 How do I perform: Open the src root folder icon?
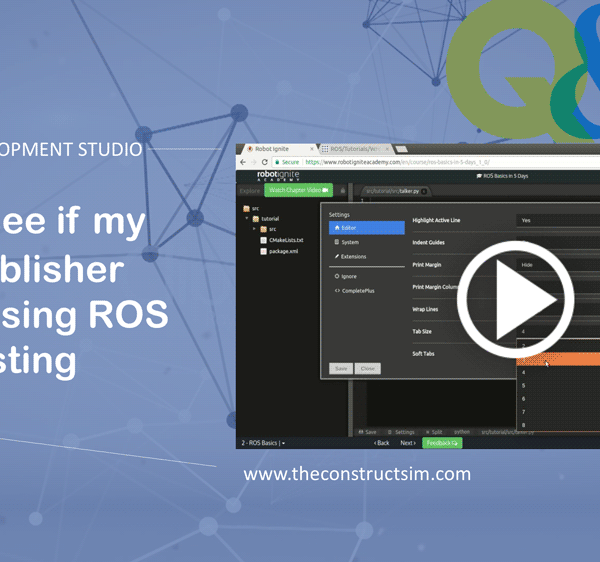click(x=246, y=208)
